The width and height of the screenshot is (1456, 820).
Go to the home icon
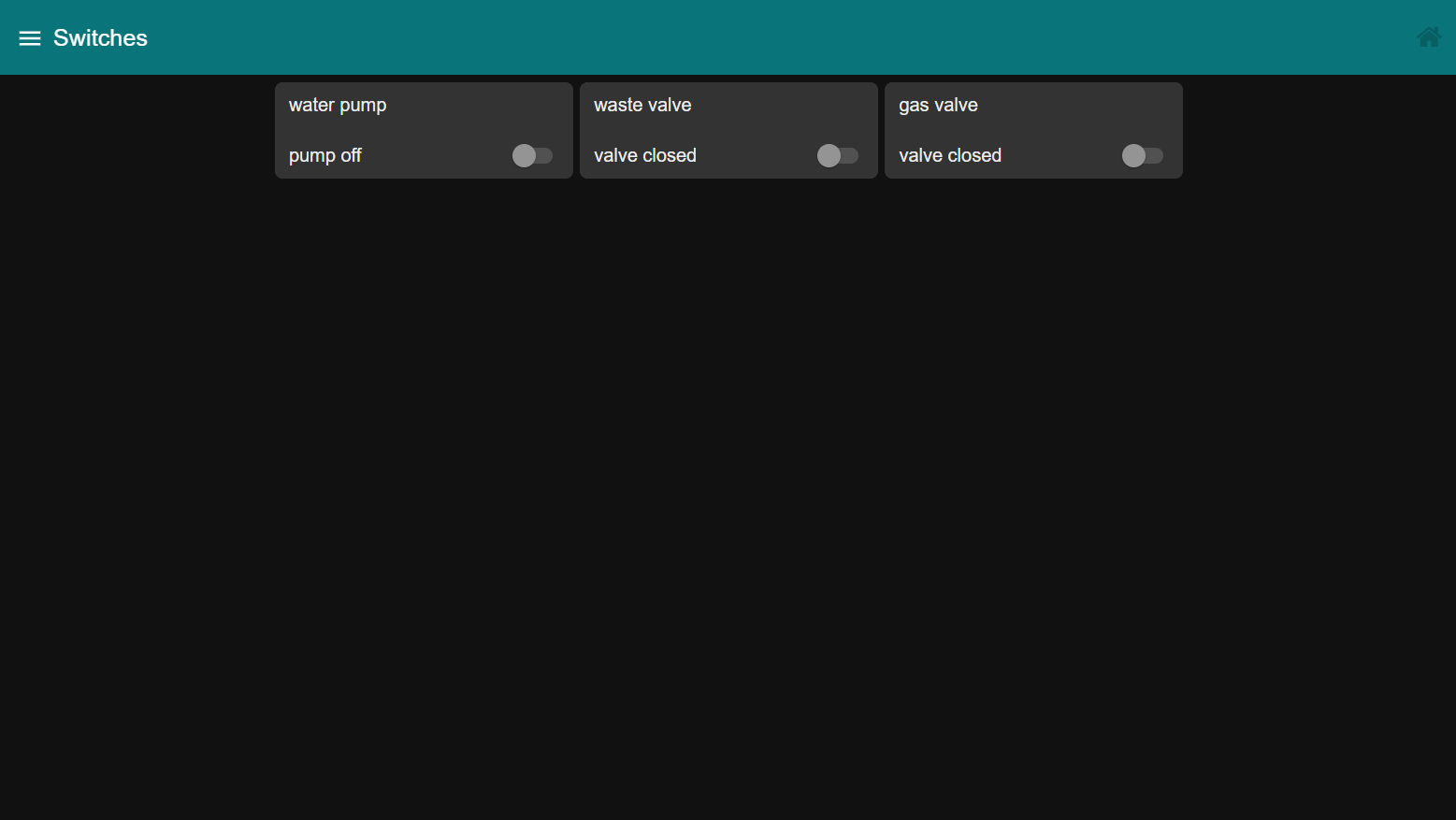click(x=1428, y=37)
